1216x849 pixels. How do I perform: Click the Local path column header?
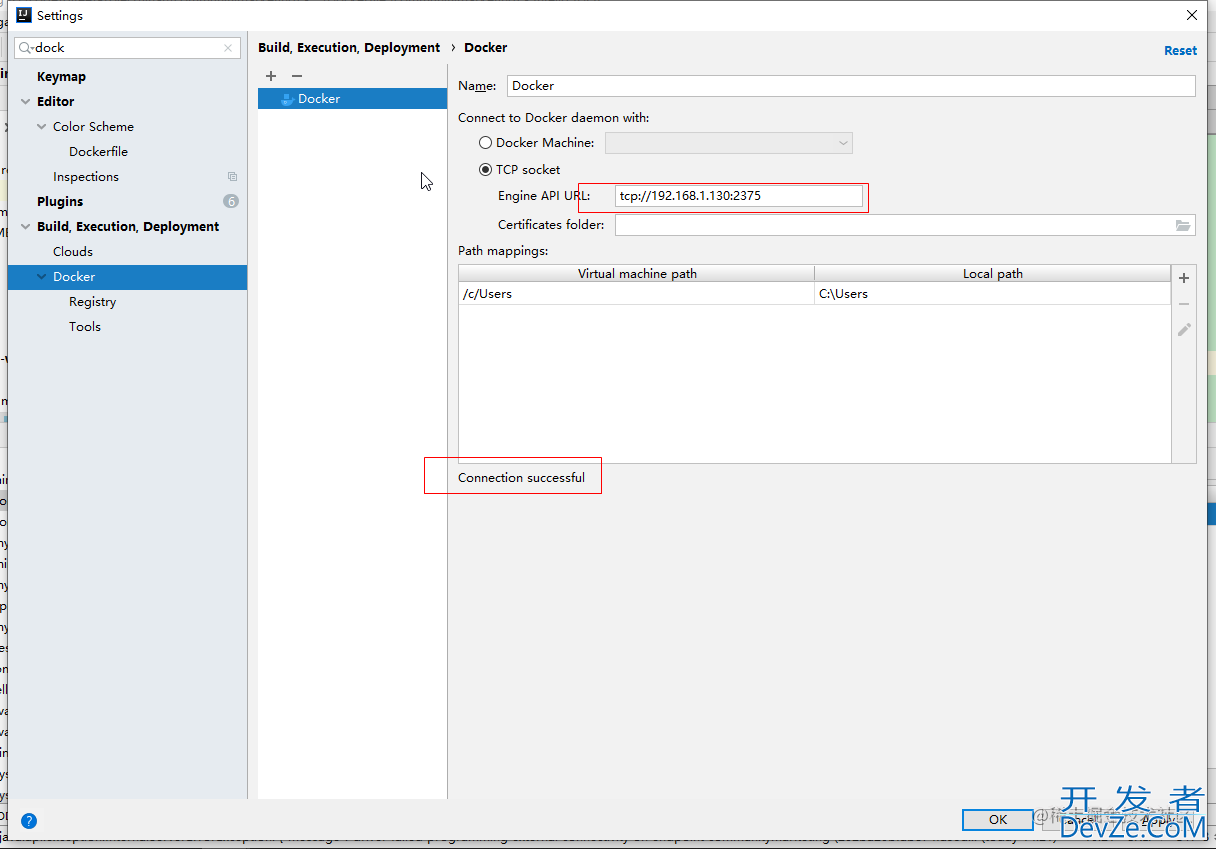992,273
